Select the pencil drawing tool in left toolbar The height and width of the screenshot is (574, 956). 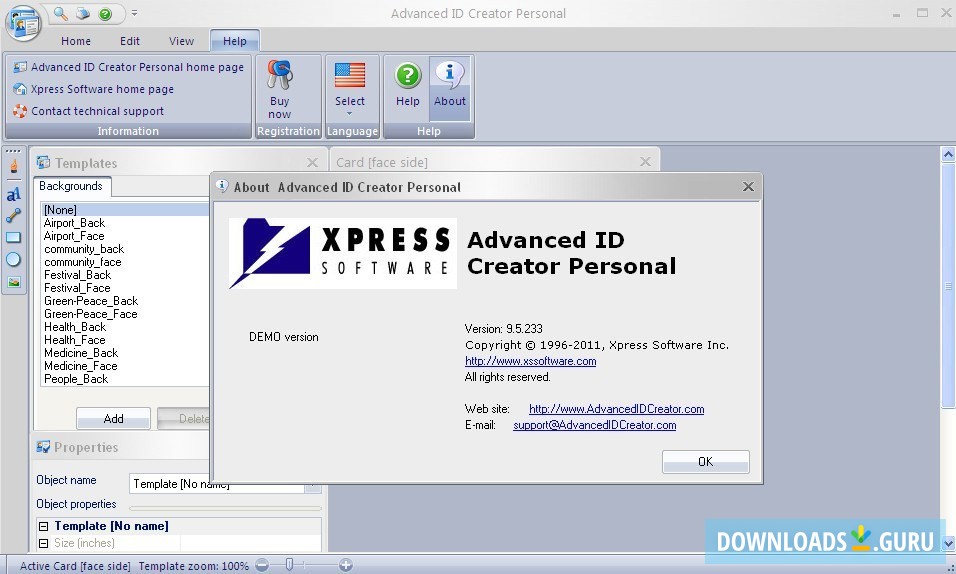pyautogui.click(x=13, y=167)
